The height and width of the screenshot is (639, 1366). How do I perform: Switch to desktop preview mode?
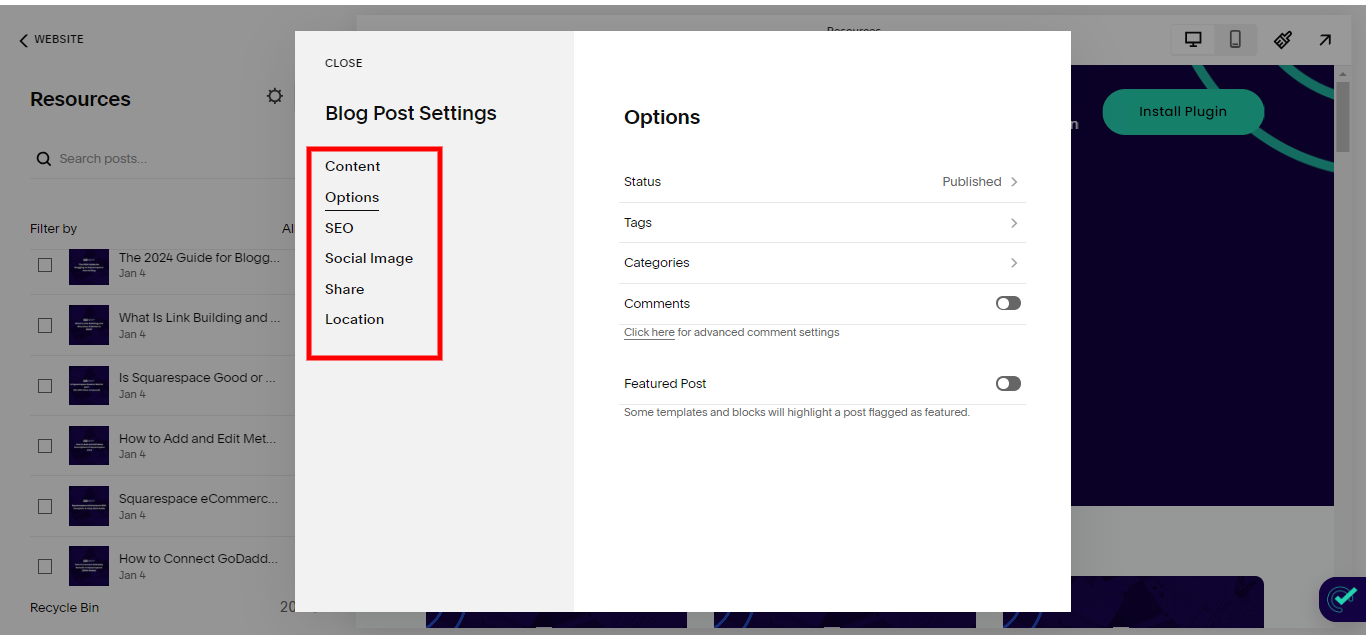coord(1192,39)
